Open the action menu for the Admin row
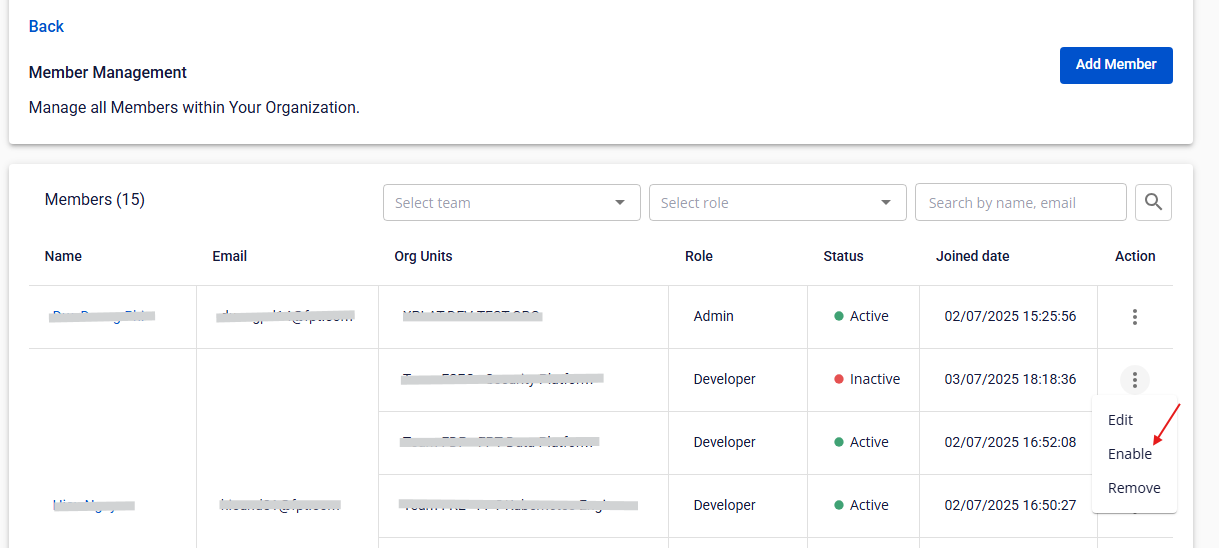1219x548 pixels. (1134, 317)
